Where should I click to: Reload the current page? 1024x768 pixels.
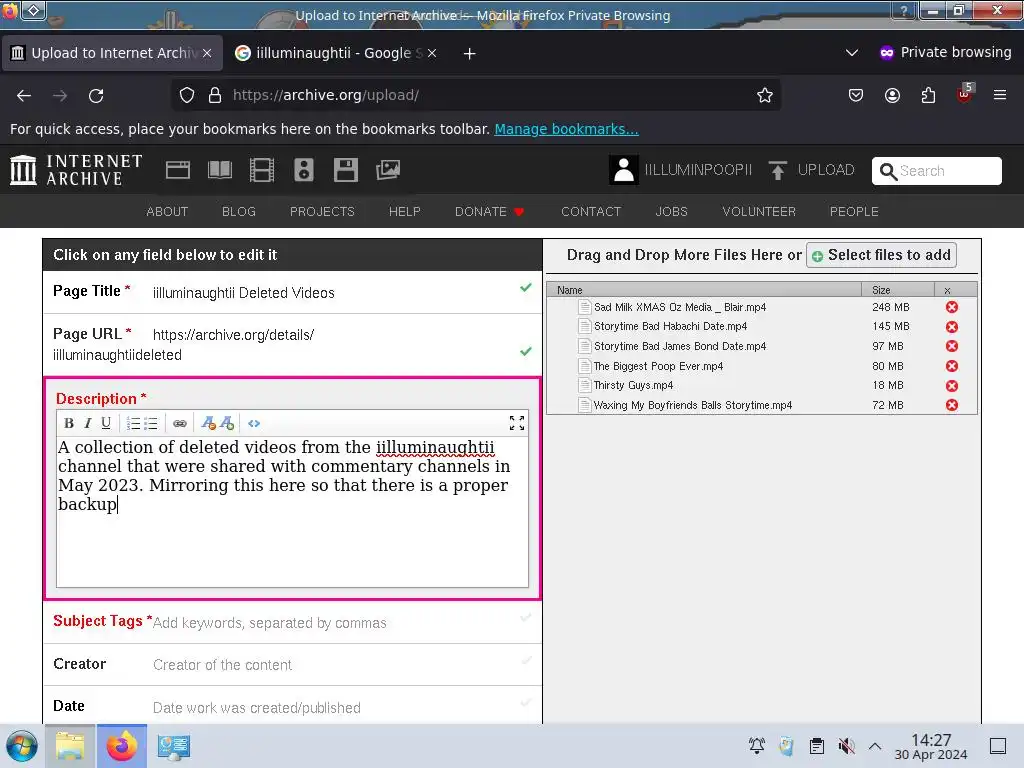tap(96, 96)
